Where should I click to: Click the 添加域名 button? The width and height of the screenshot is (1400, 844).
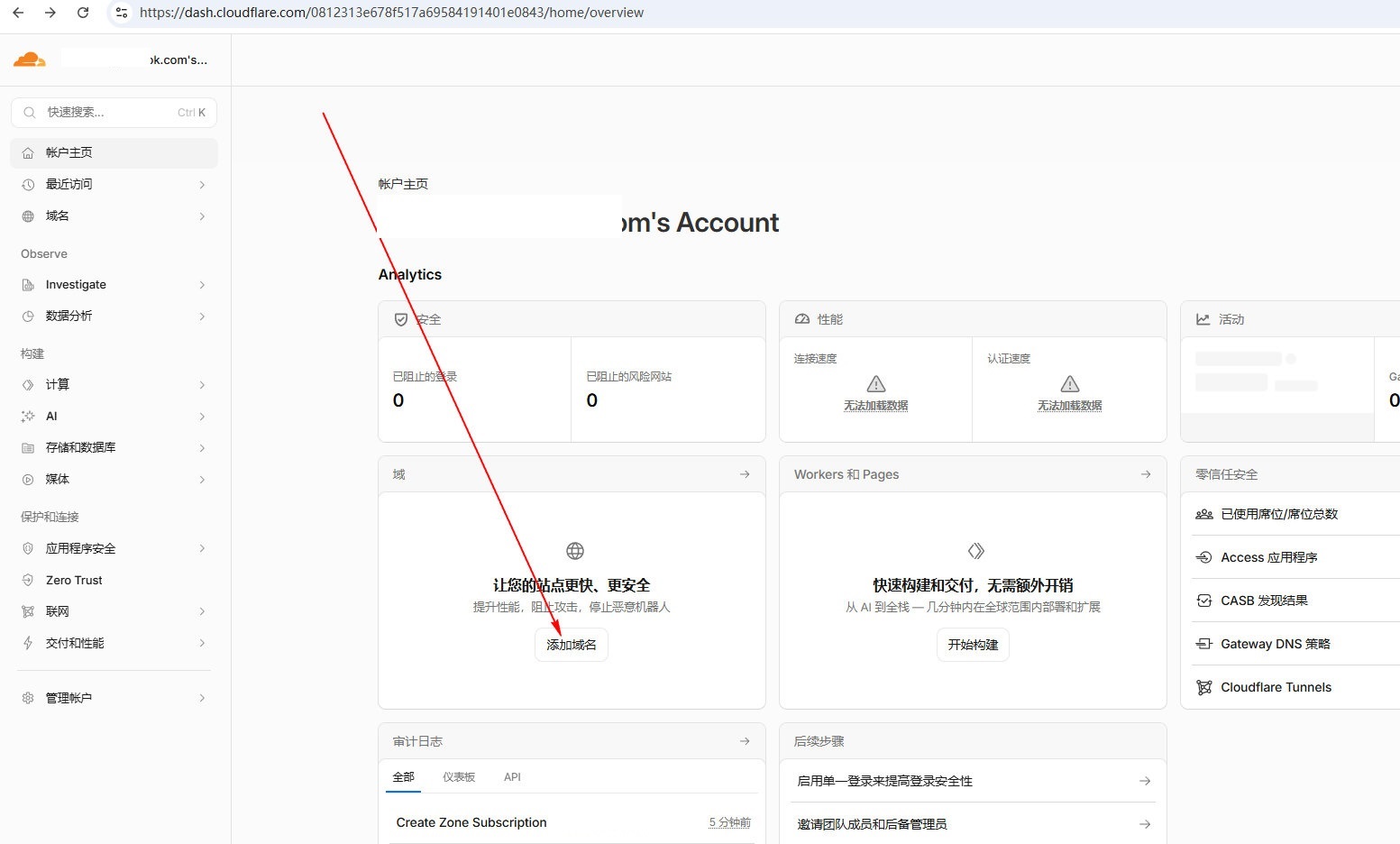tap(572, 645)
